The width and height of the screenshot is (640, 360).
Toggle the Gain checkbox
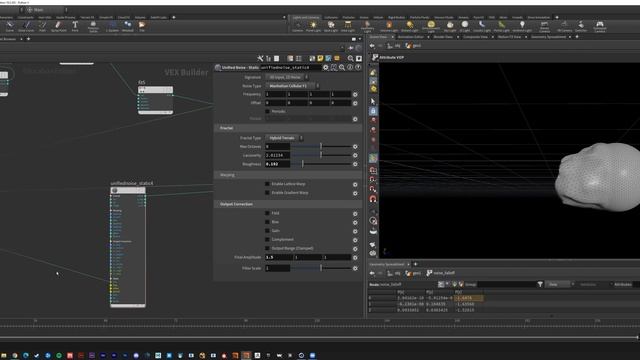click(267, 231)
